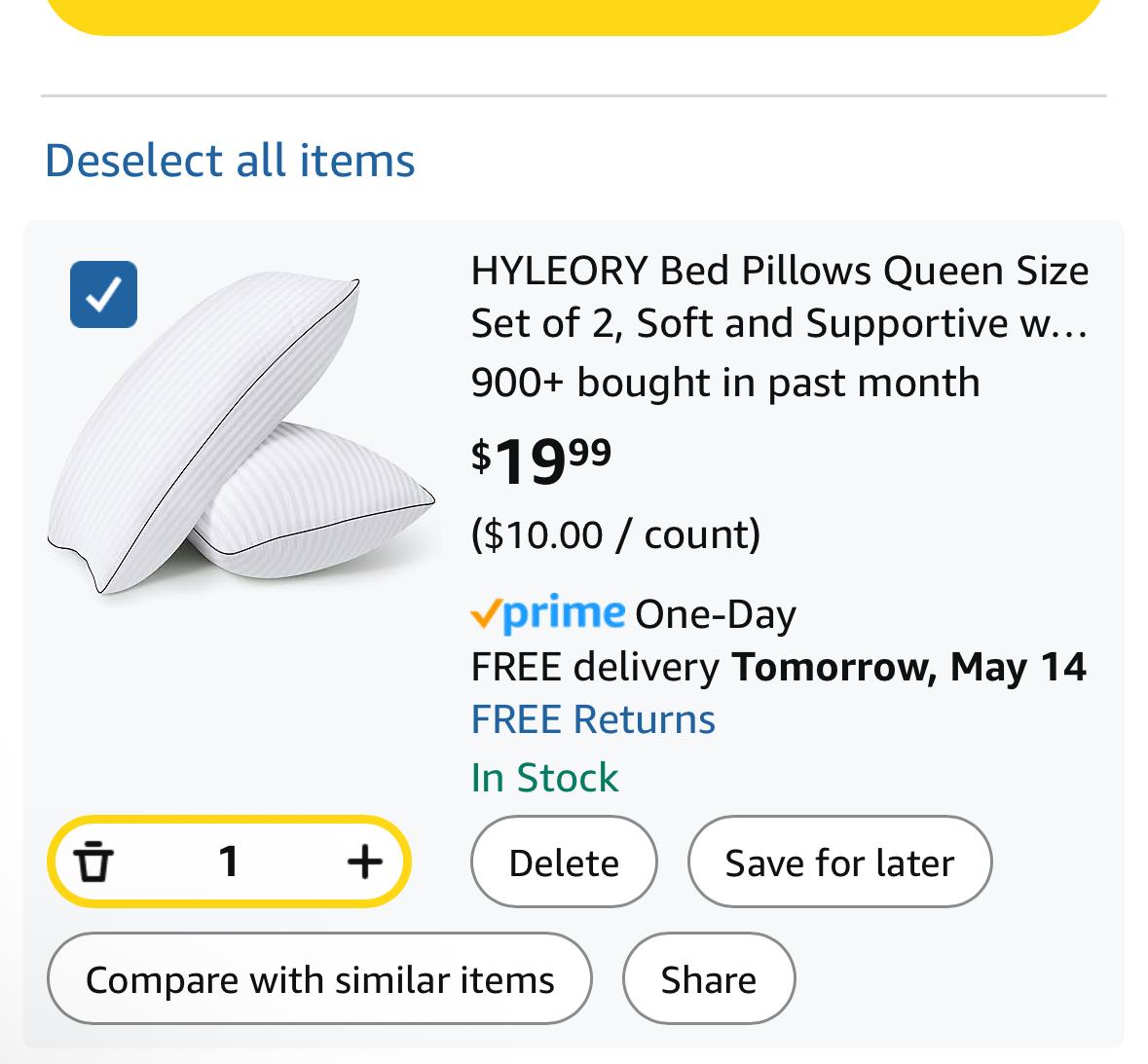Uncheck the HYLEORY pillows item checkbox
Screen dimensions: 1148x1064
coord(103,294)
